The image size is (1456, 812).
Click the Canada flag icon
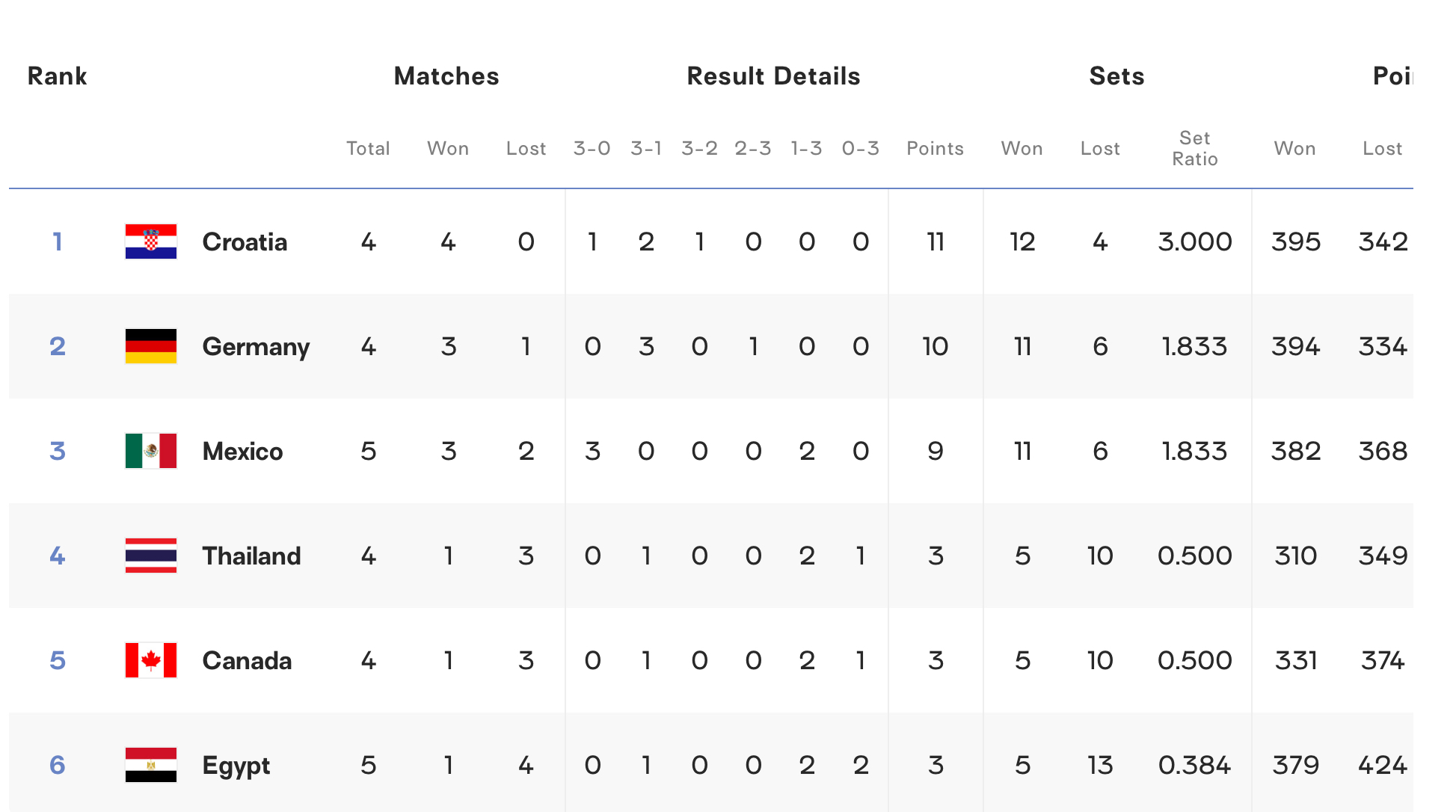[151, 660]
